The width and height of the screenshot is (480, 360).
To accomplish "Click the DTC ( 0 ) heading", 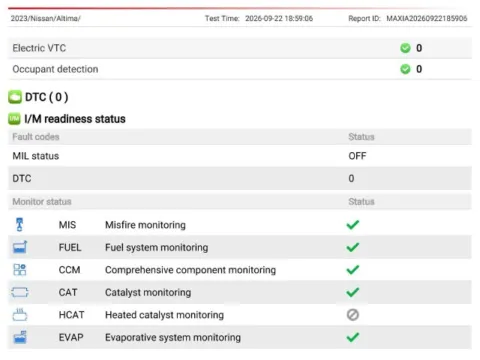I will pyautogui.click(x=47, y=97).
